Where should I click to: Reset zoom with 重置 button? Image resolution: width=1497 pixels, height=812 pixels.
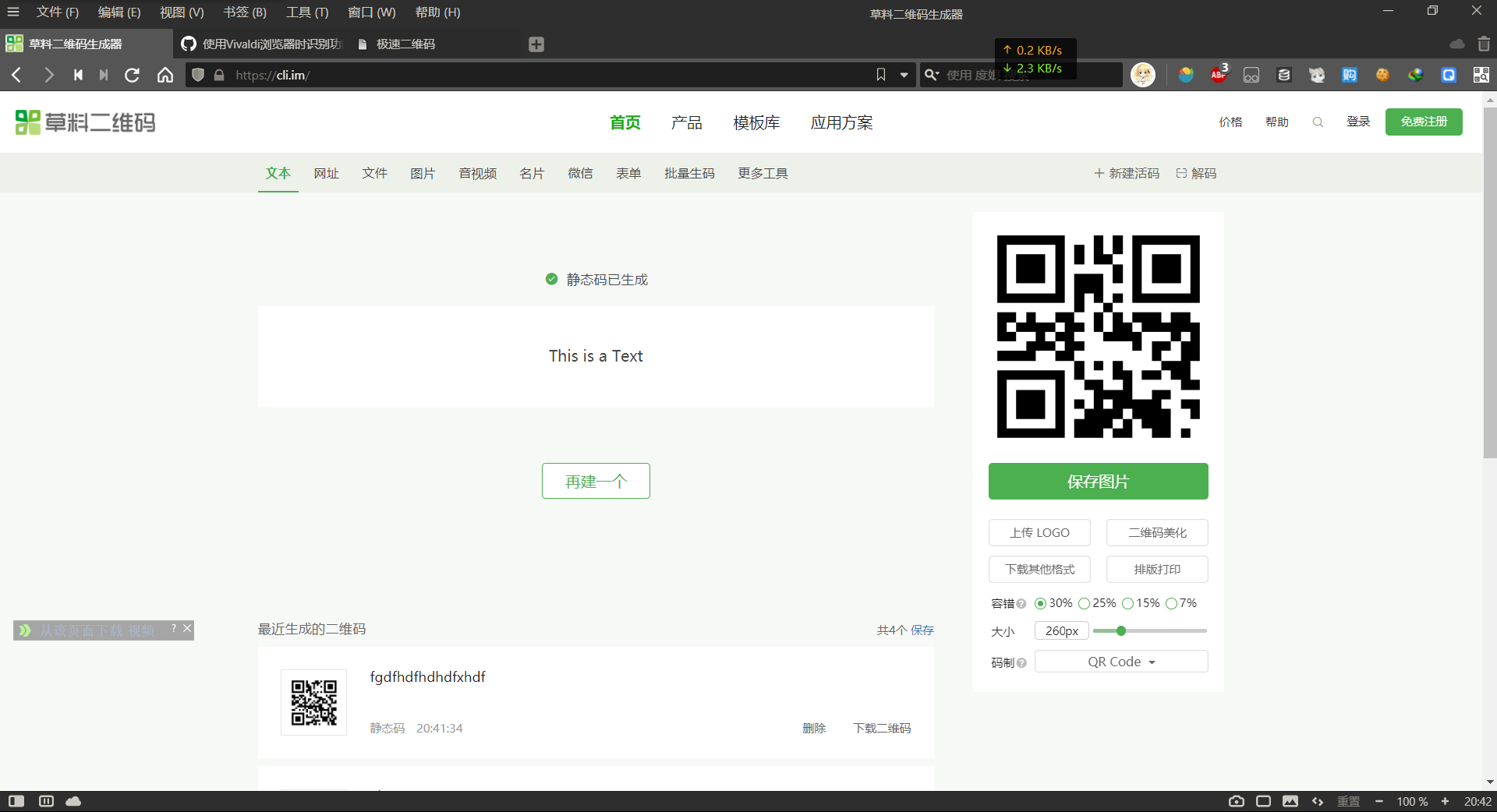tap(1349, 801)
